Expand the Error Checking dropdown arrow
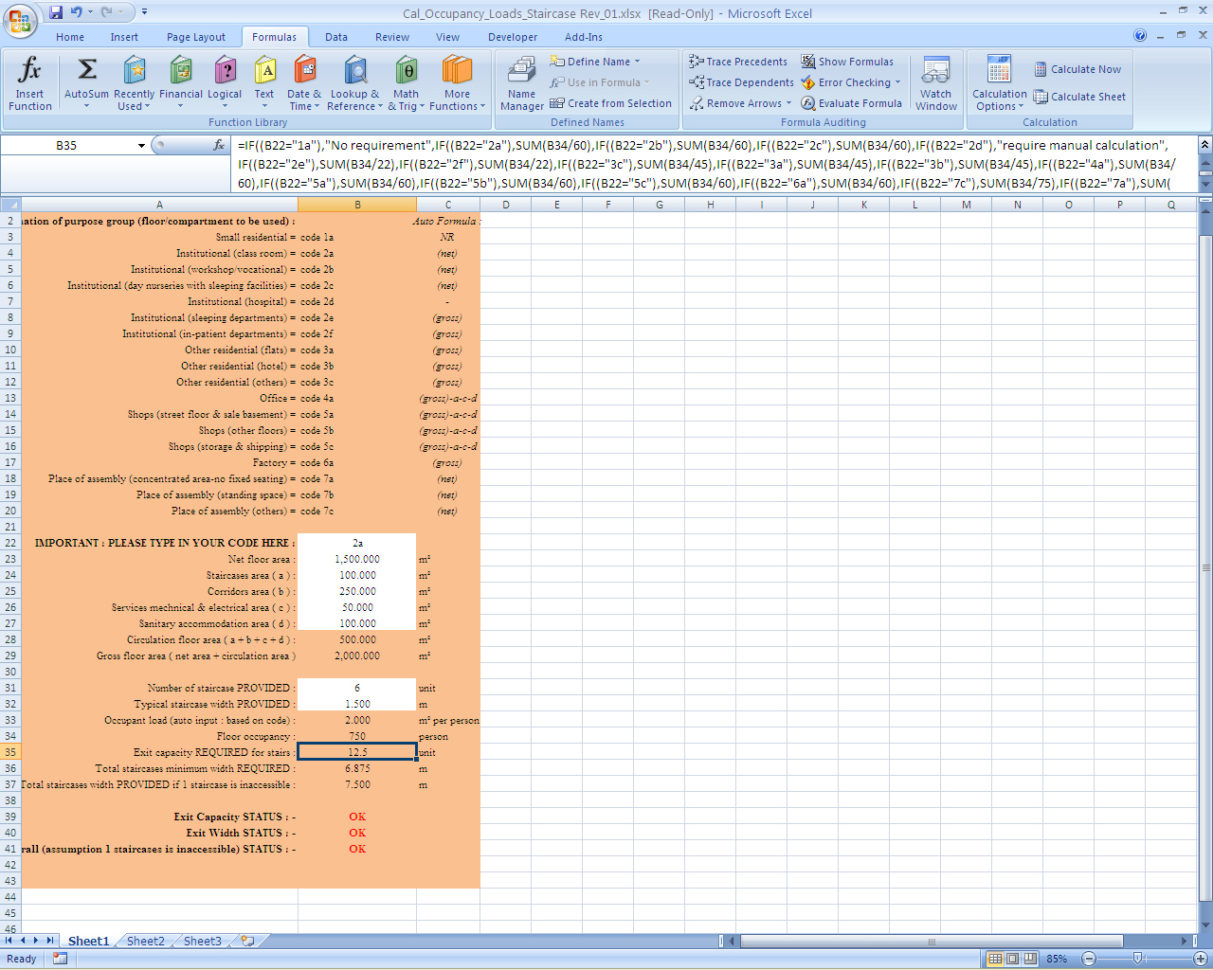 coord(895,82)
